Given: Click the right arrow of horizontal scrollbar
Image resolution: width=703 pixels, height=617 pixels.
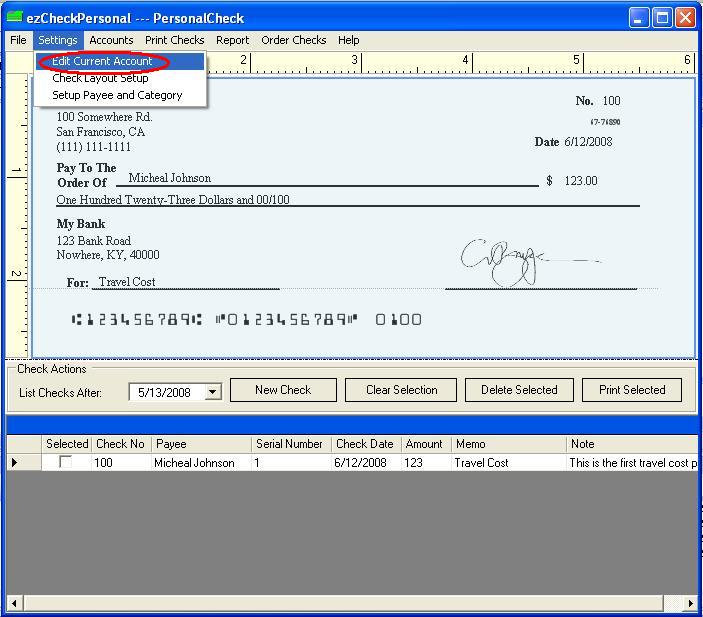Looking at the screenshot, I should coord(690,603).
